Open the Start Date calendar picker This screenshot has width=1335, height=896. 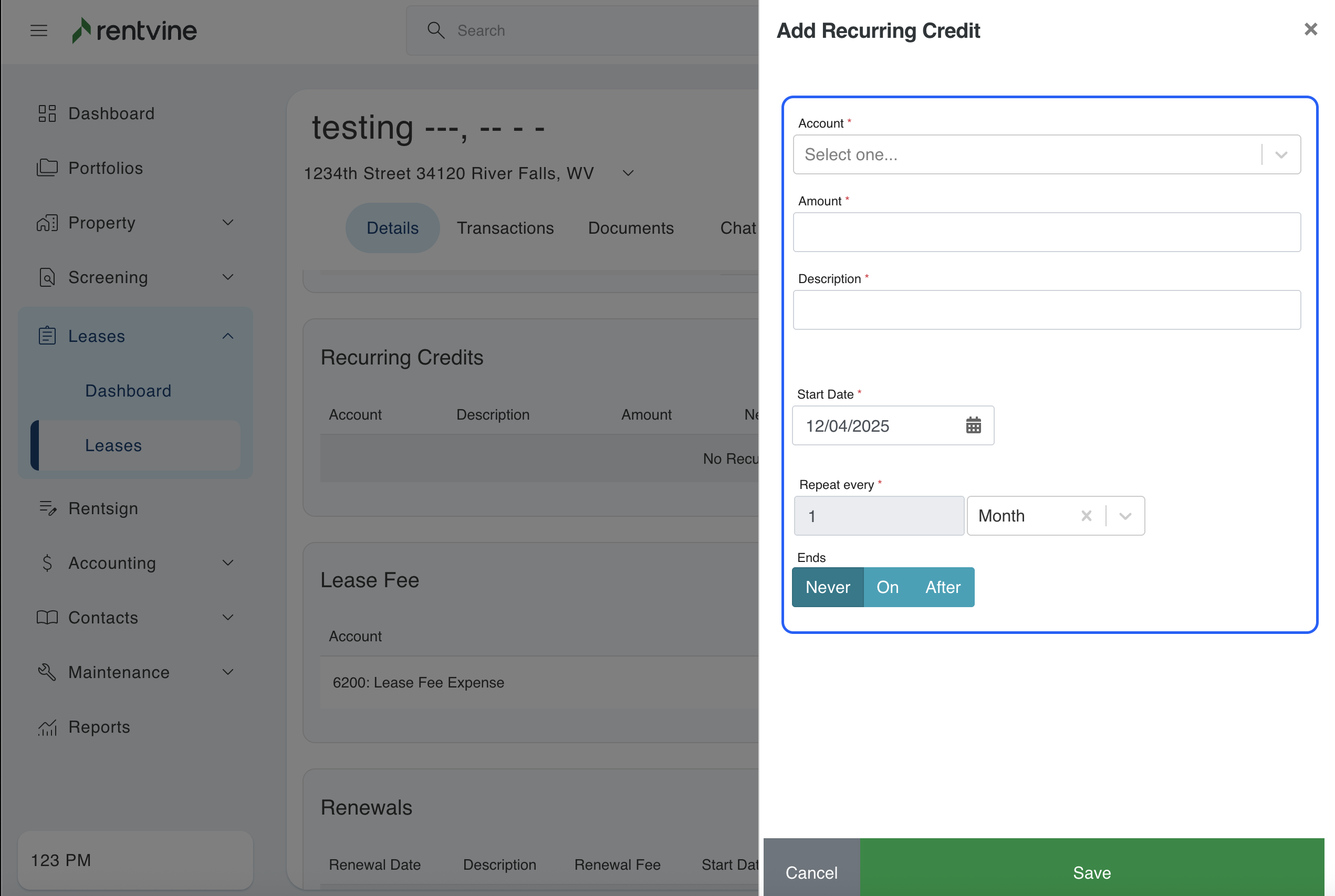[x=973, y=425]
